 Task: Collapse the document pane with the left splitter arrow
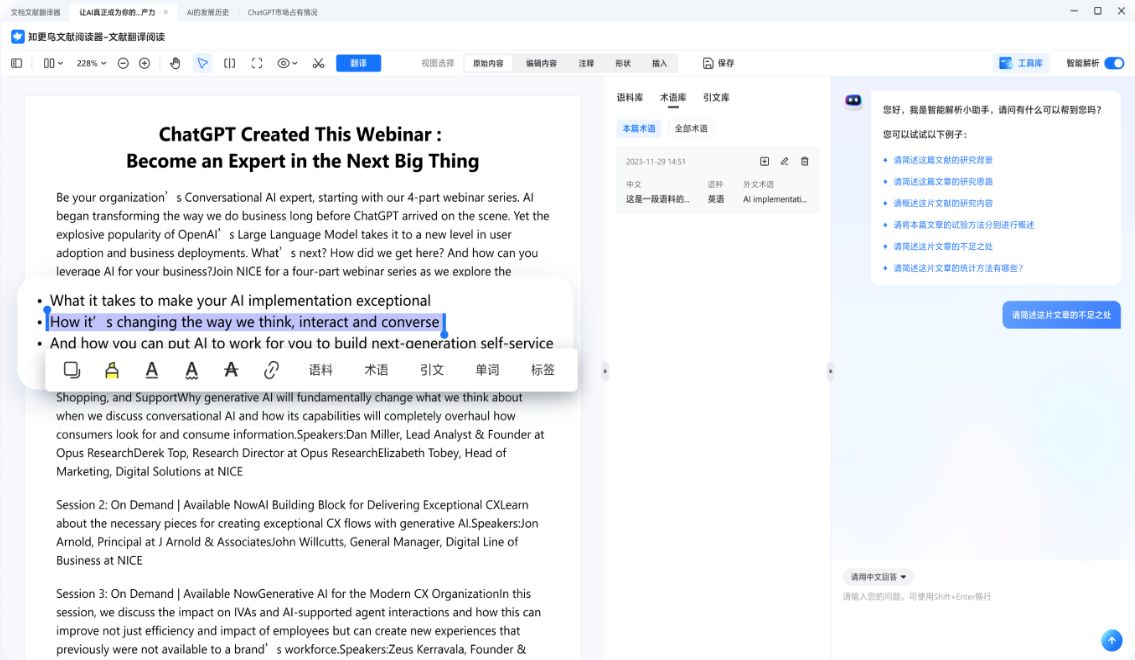click(x=605, y=371)
